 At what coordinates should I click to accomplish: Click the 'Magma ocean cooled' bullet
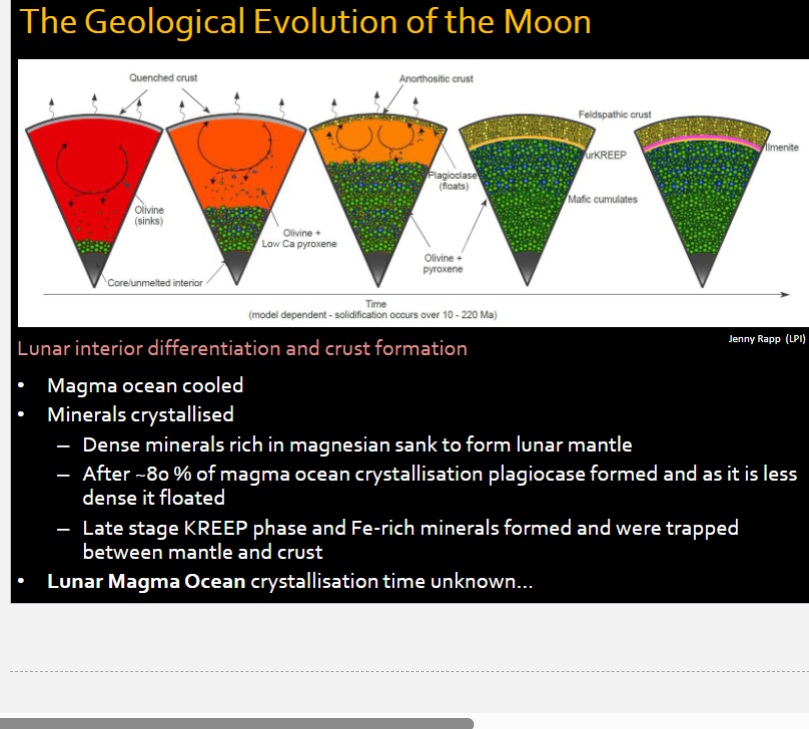(x=145, y=386)
